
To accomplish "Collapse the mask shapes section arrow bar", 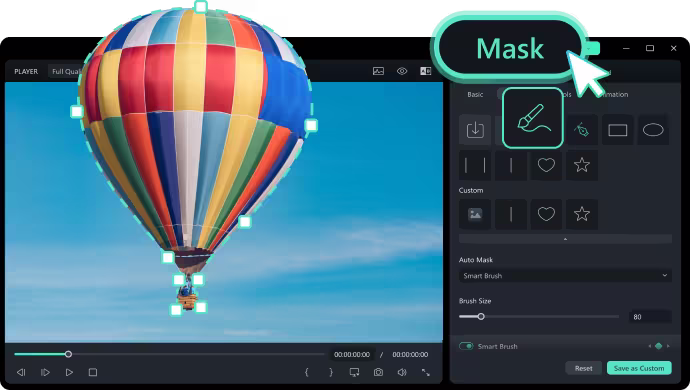I will click(565, 239).
